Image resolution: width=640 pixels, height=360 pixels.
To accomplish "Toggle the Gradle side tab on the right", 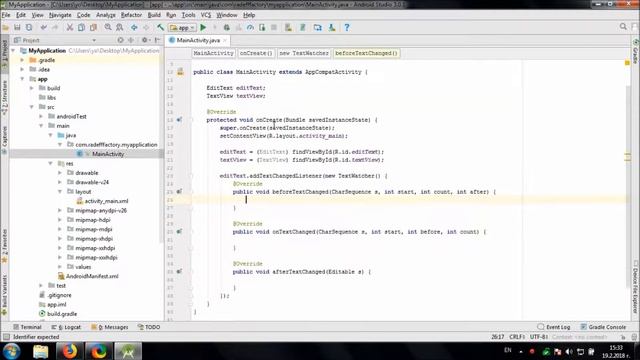I will coord(636,51).
